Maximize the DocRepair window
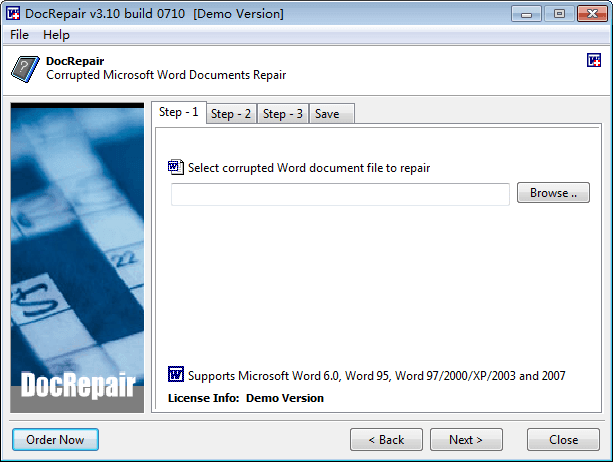This screenshot has width=613, height=462. click(559, 14)
